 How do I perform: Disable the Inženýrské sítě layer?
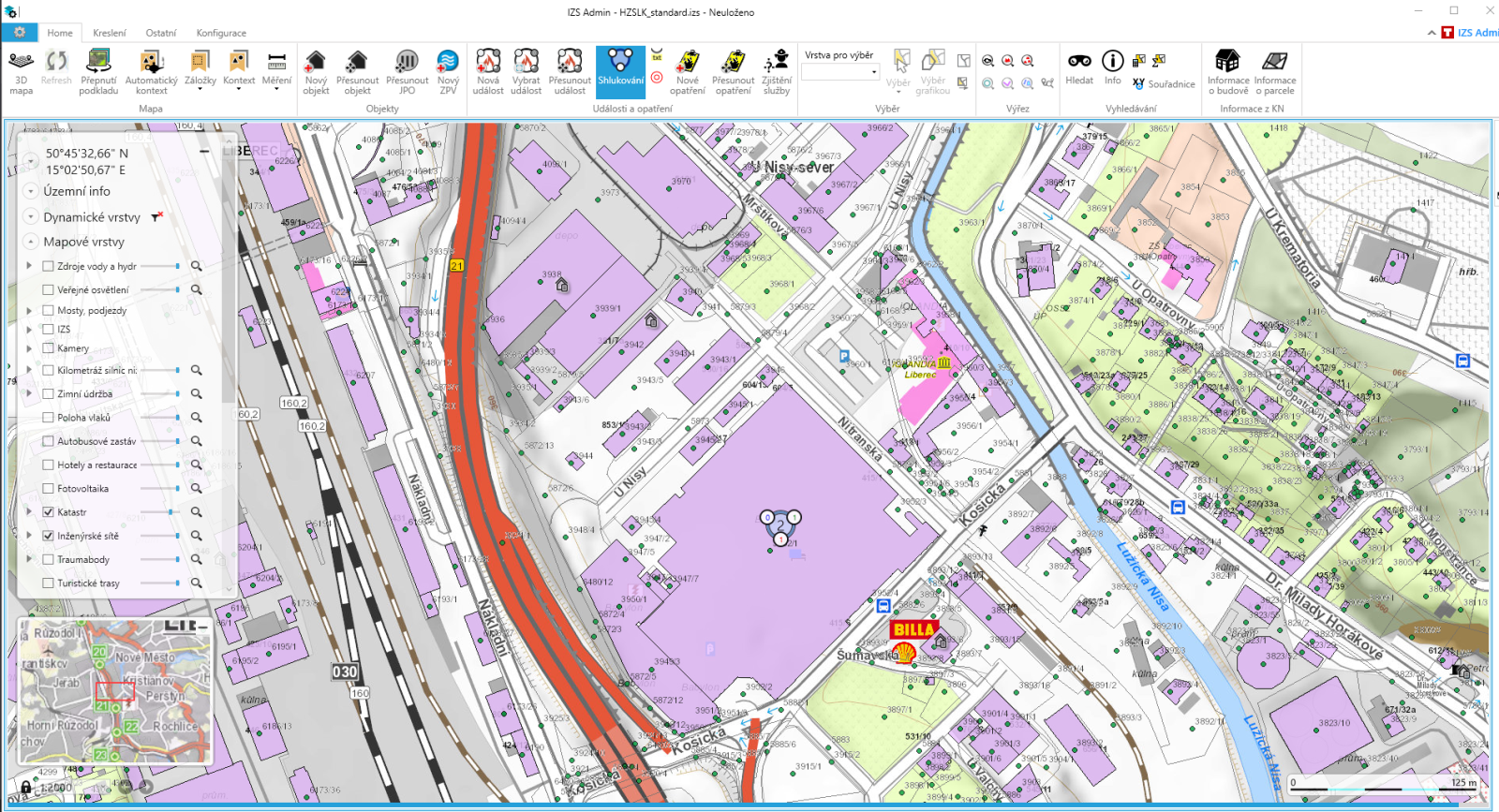pyautogui.click(x=49, y=536)
